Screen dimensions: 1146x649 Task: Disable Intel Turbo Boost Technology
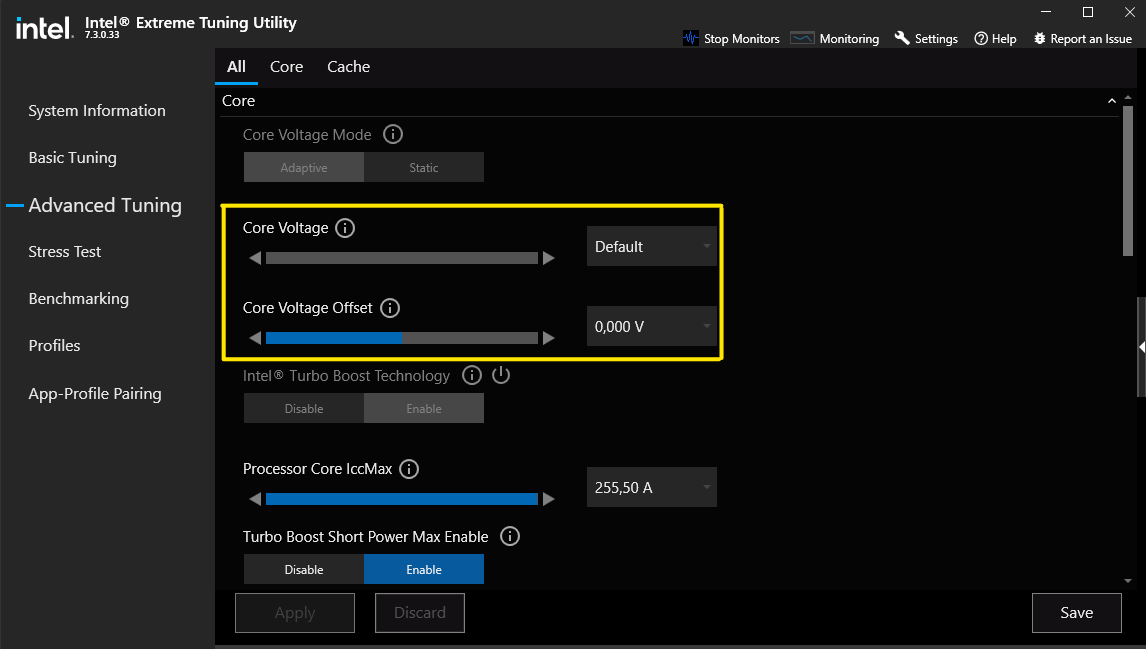click(x=304, y=409)
